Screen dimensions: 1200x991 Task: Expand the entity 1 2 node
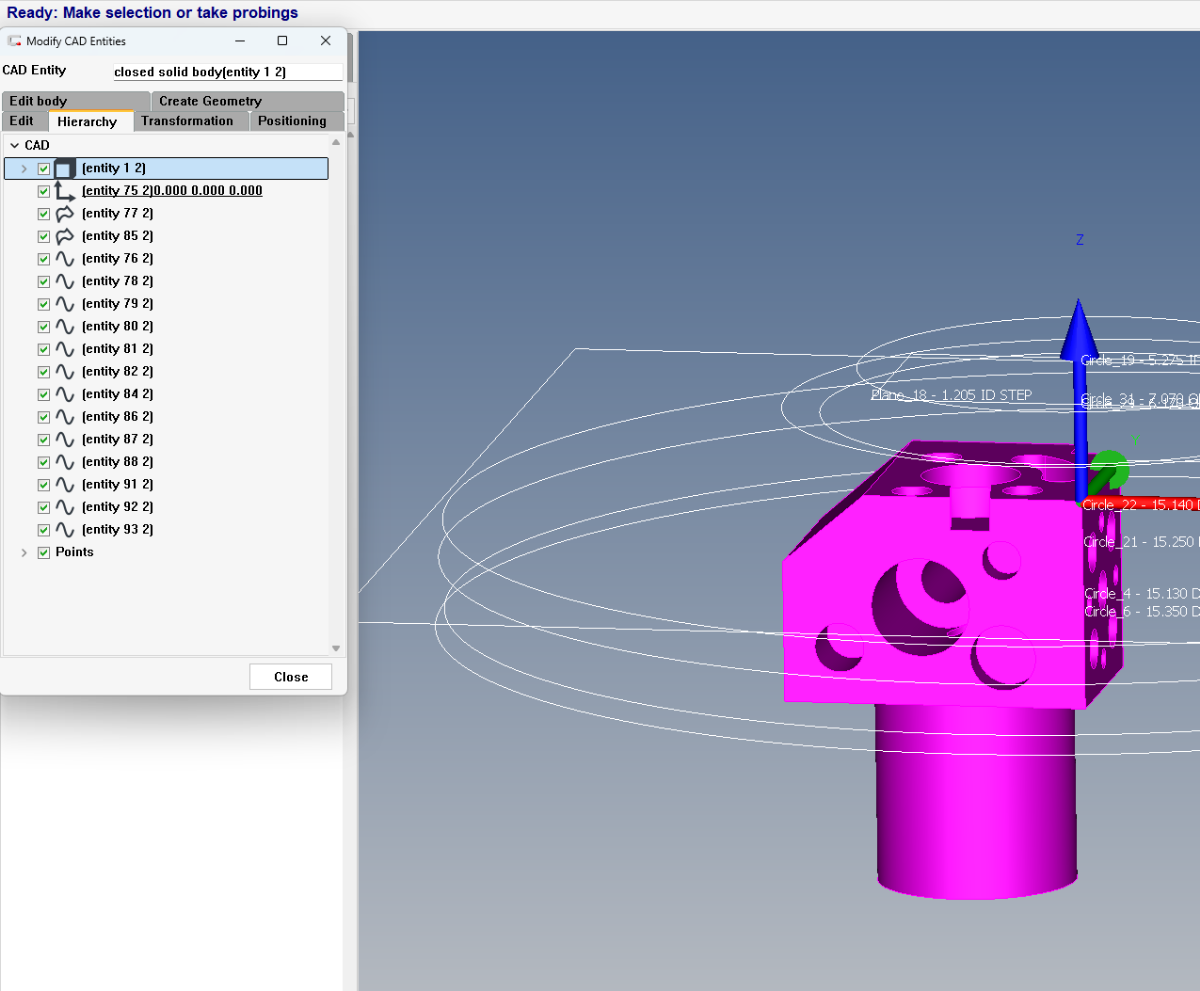[24, 169]
